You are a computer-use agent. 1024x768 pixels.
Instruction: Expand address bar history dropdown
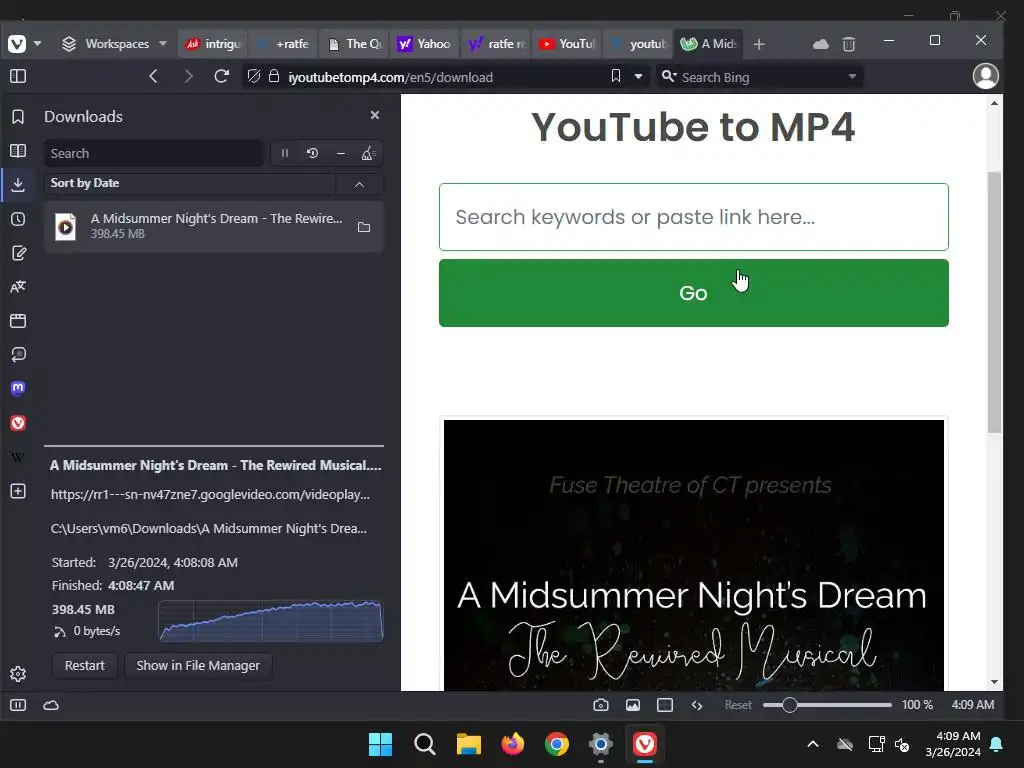[638, 76]
